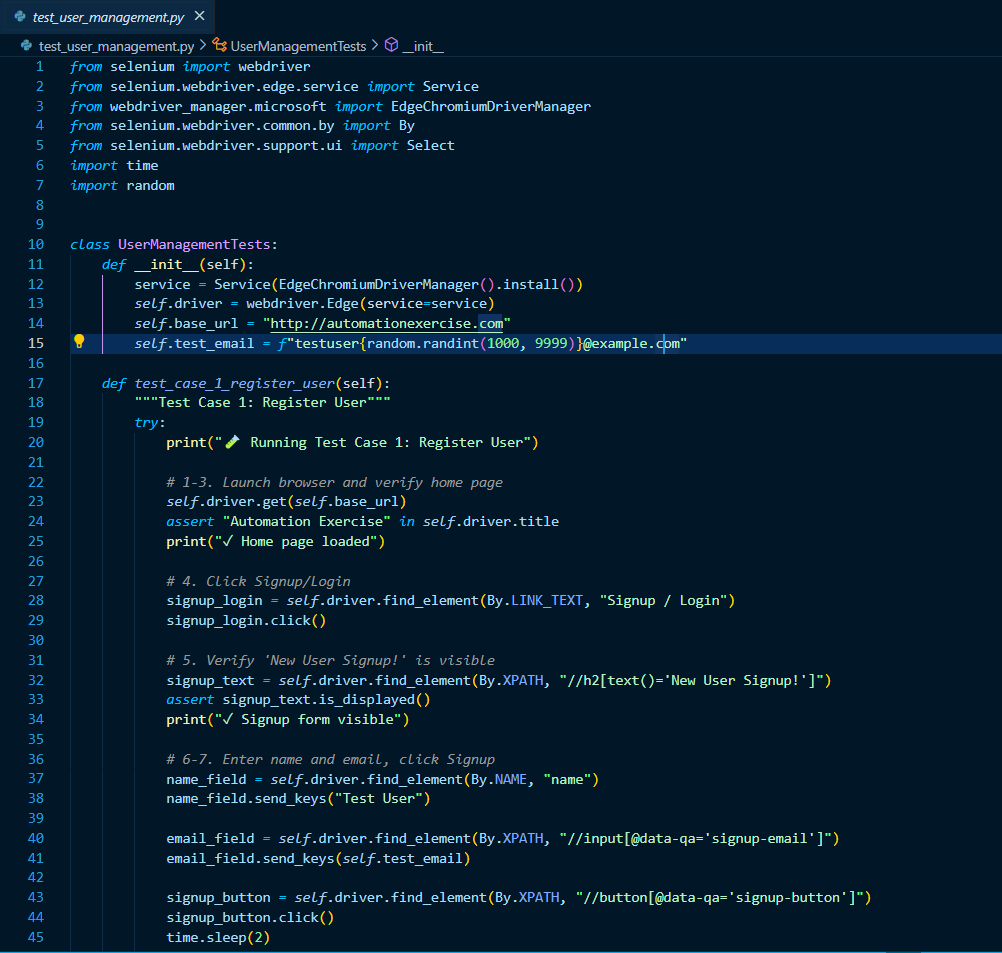
Task: Expand chevron after UserManagementTests breadcrumb
Action: click(x=374, y=45)
